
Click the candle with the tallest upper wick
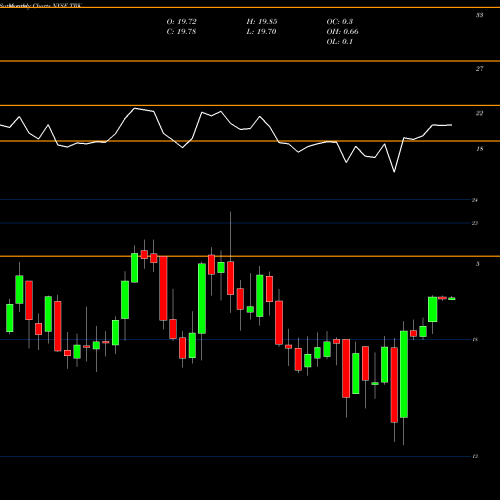point(230,278)
